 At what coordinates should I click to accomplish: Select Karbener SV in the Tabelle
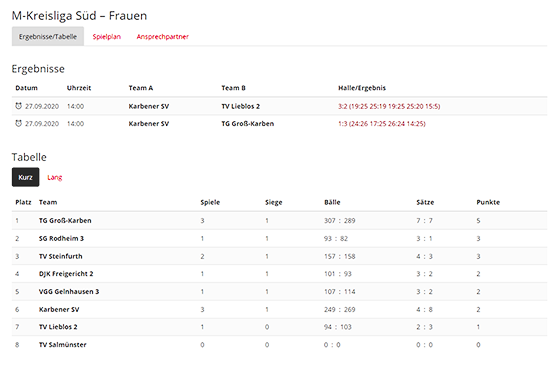(59, 309)
